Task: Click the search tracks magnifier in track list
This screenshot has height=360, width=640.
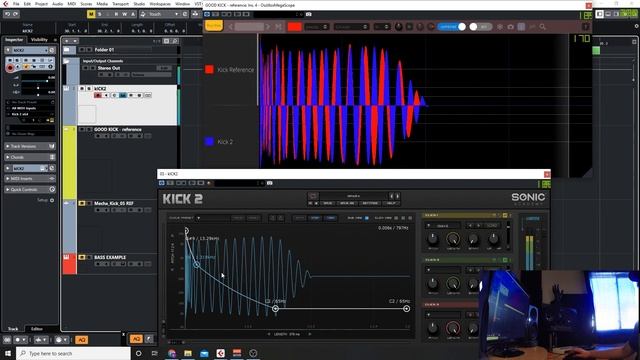Action: click(175, 41)
